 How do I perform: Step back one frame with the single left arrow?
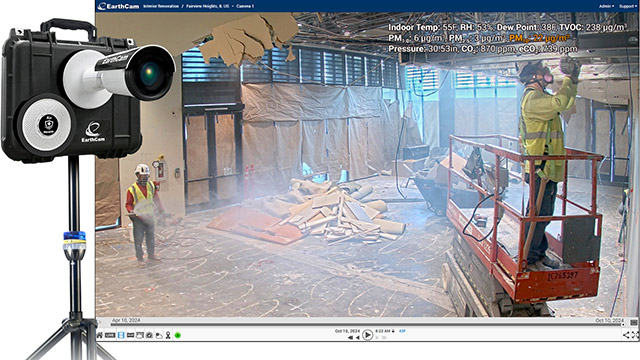coord(358,338)
